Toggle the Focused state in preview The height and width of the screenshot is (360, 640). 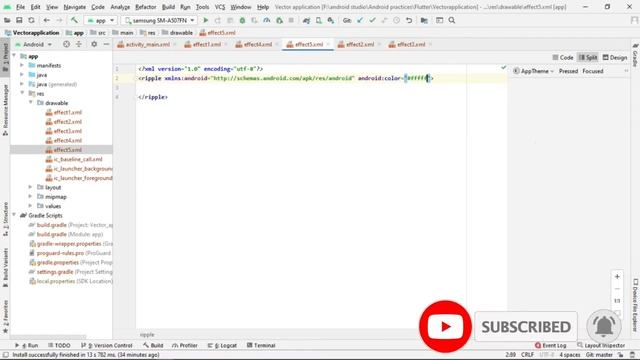click(593, 71)
